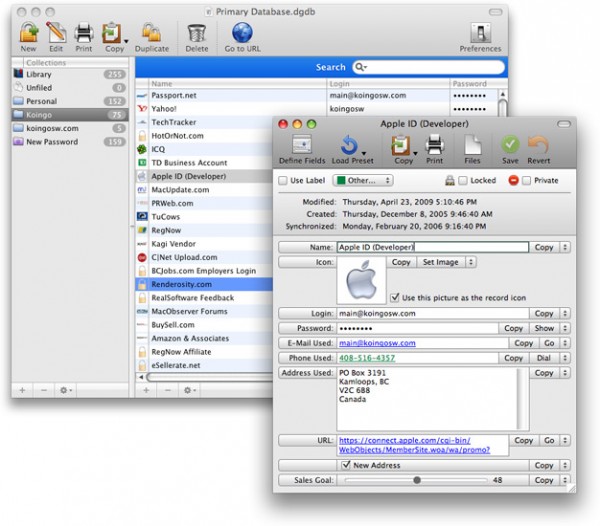Click the green Save checkmark icon
The image size is (600, 526).
point(510,146)
